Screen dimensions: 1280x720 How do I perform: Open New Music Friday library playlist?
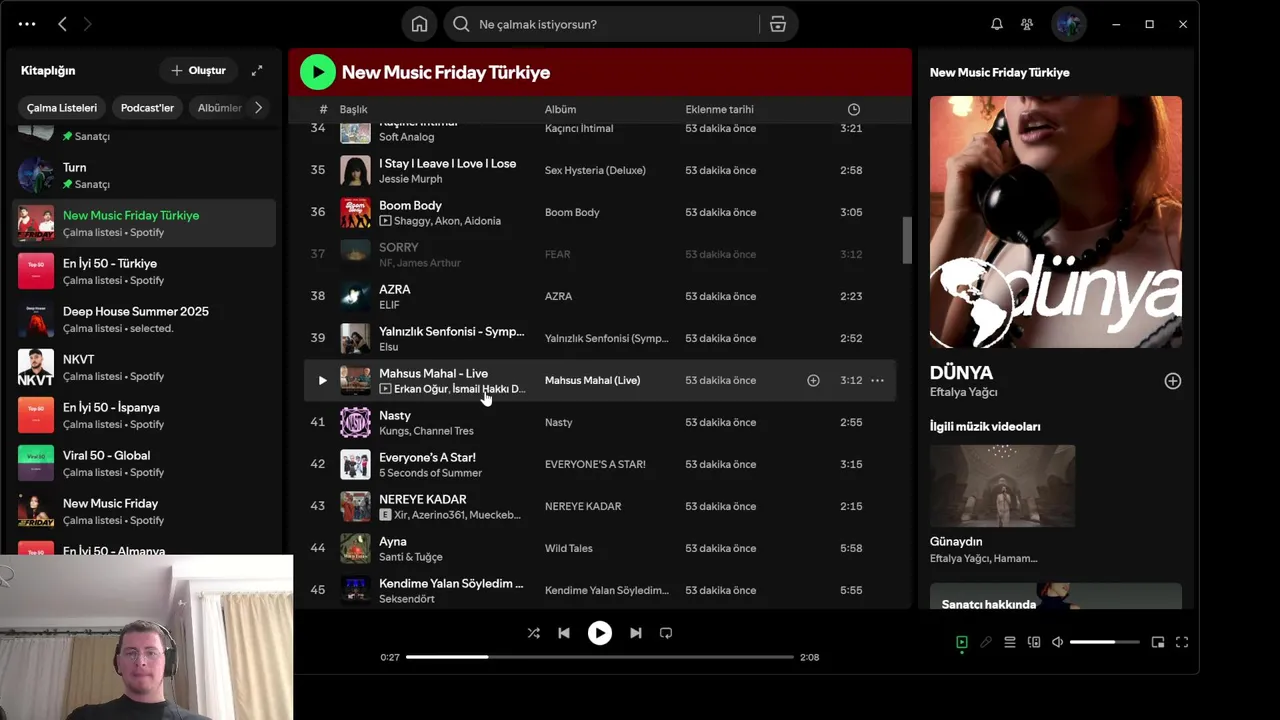(x=144, y=511)
